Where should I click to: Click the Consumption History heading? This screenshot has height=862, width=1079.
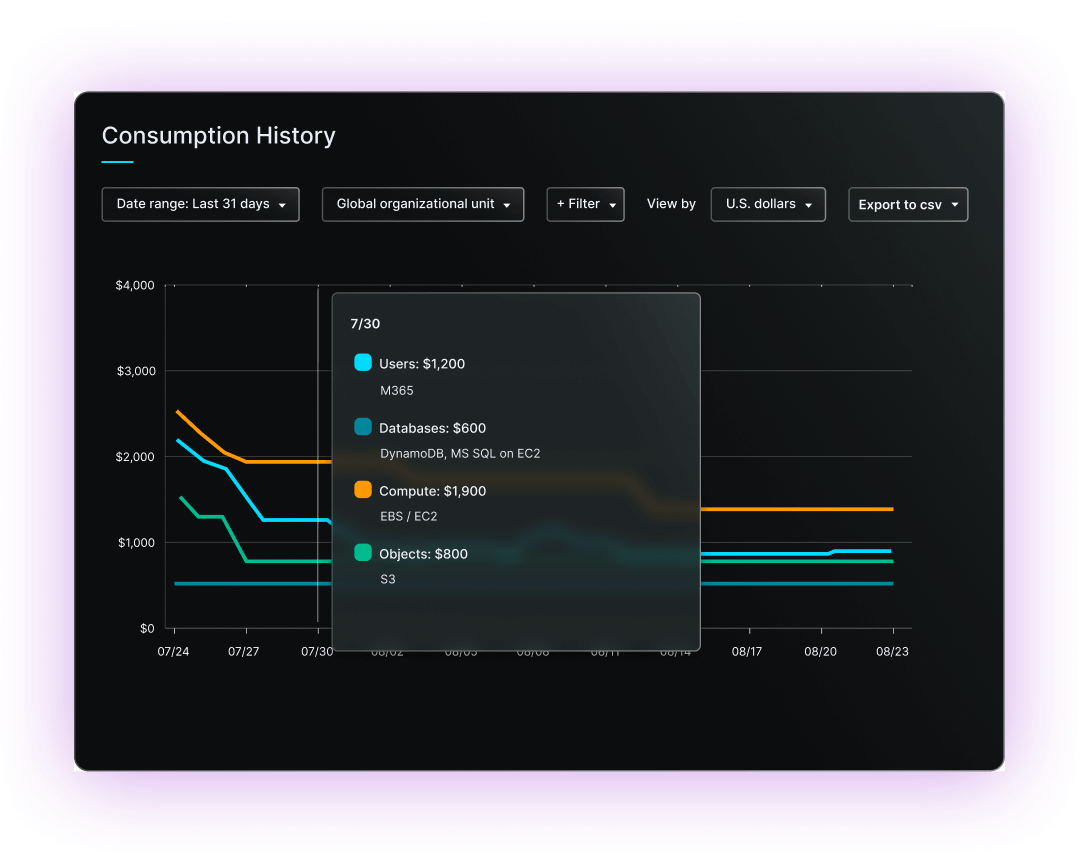point(218,136)
